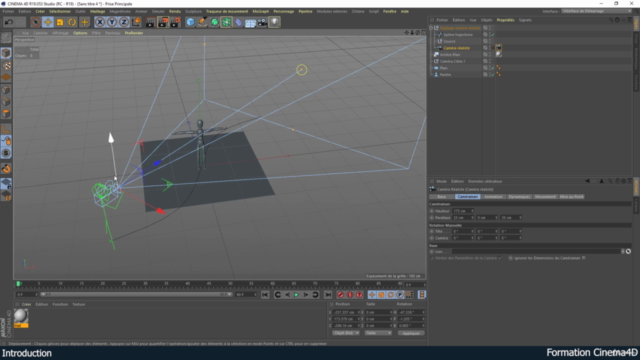Click the first Parallaxe value field
640x360 pixels.
pyautogui.click(x=462, y=218)
